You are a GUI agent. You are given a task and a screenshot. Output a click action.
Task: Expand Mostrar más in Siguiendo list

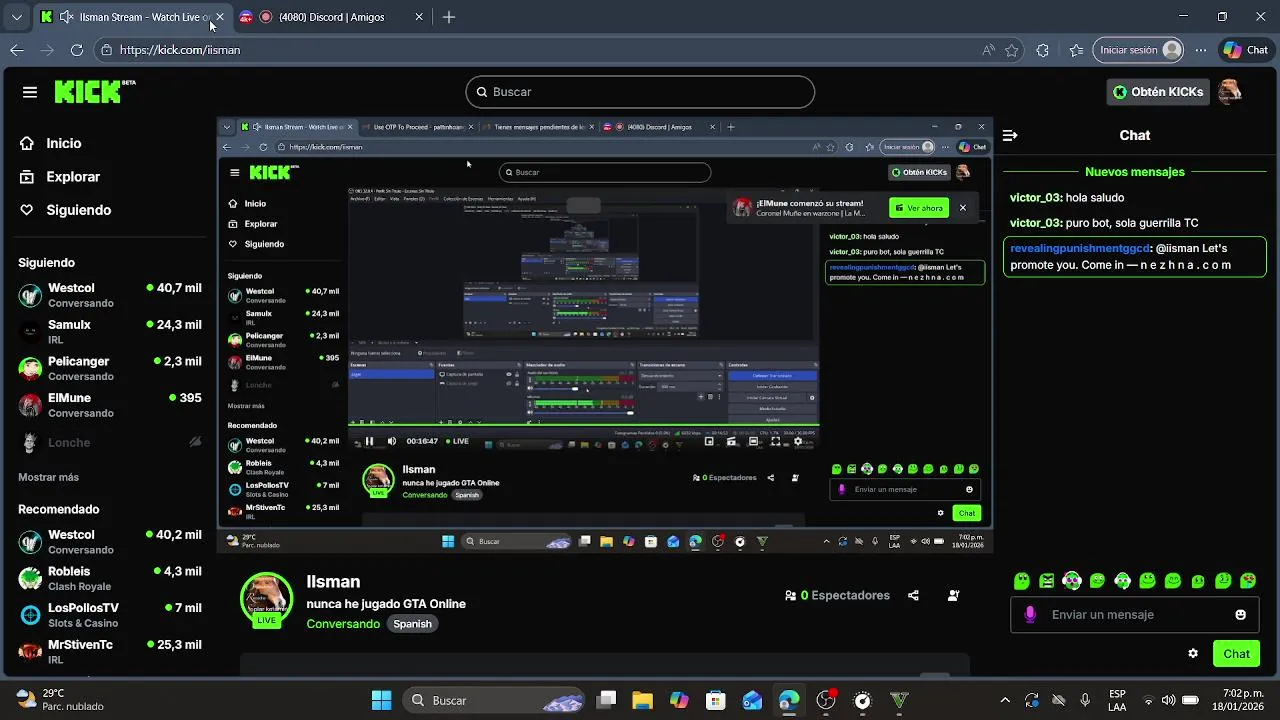pos(48,477)
